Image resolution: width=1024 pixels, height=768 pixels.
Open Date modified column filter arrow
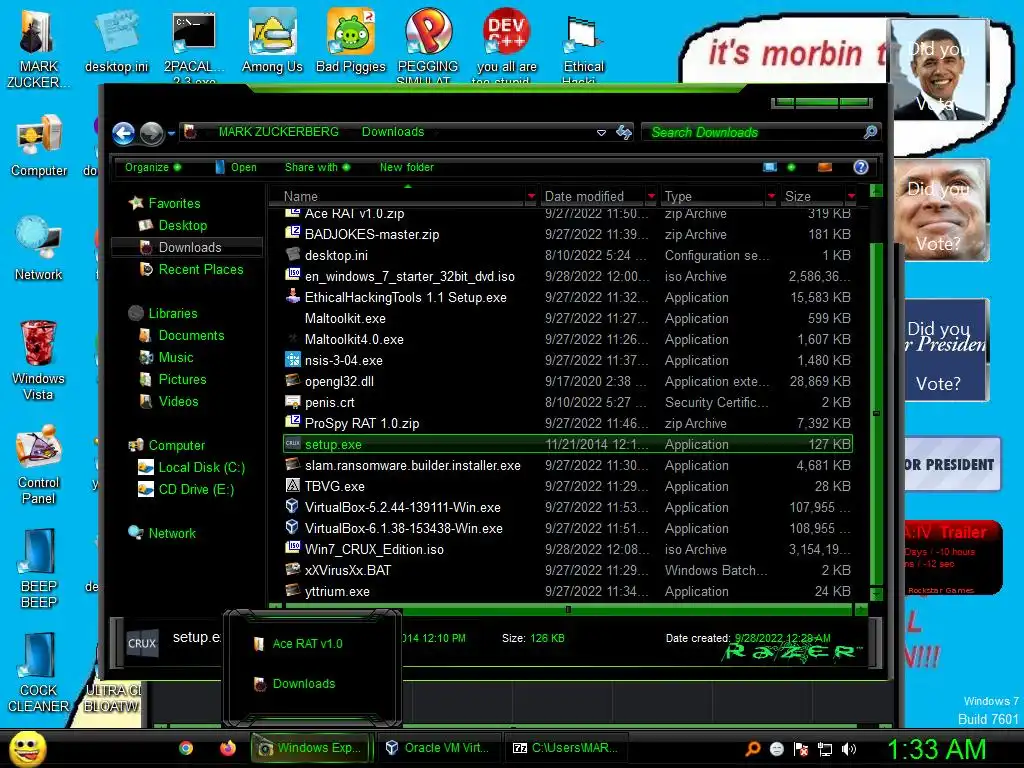[x=651, y=196]
